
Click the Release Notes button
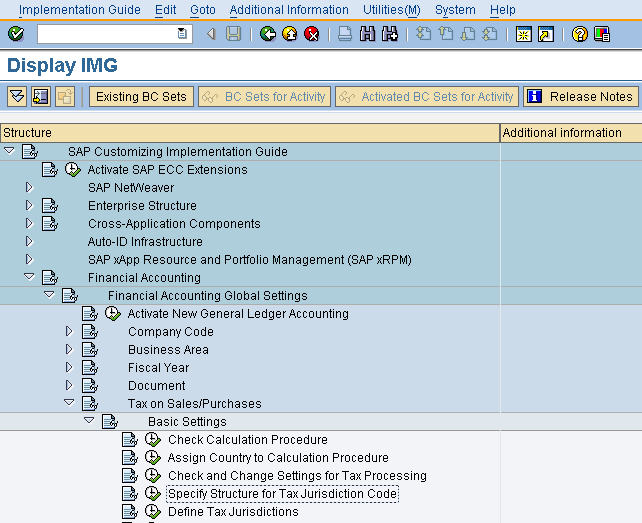point(581,97)
